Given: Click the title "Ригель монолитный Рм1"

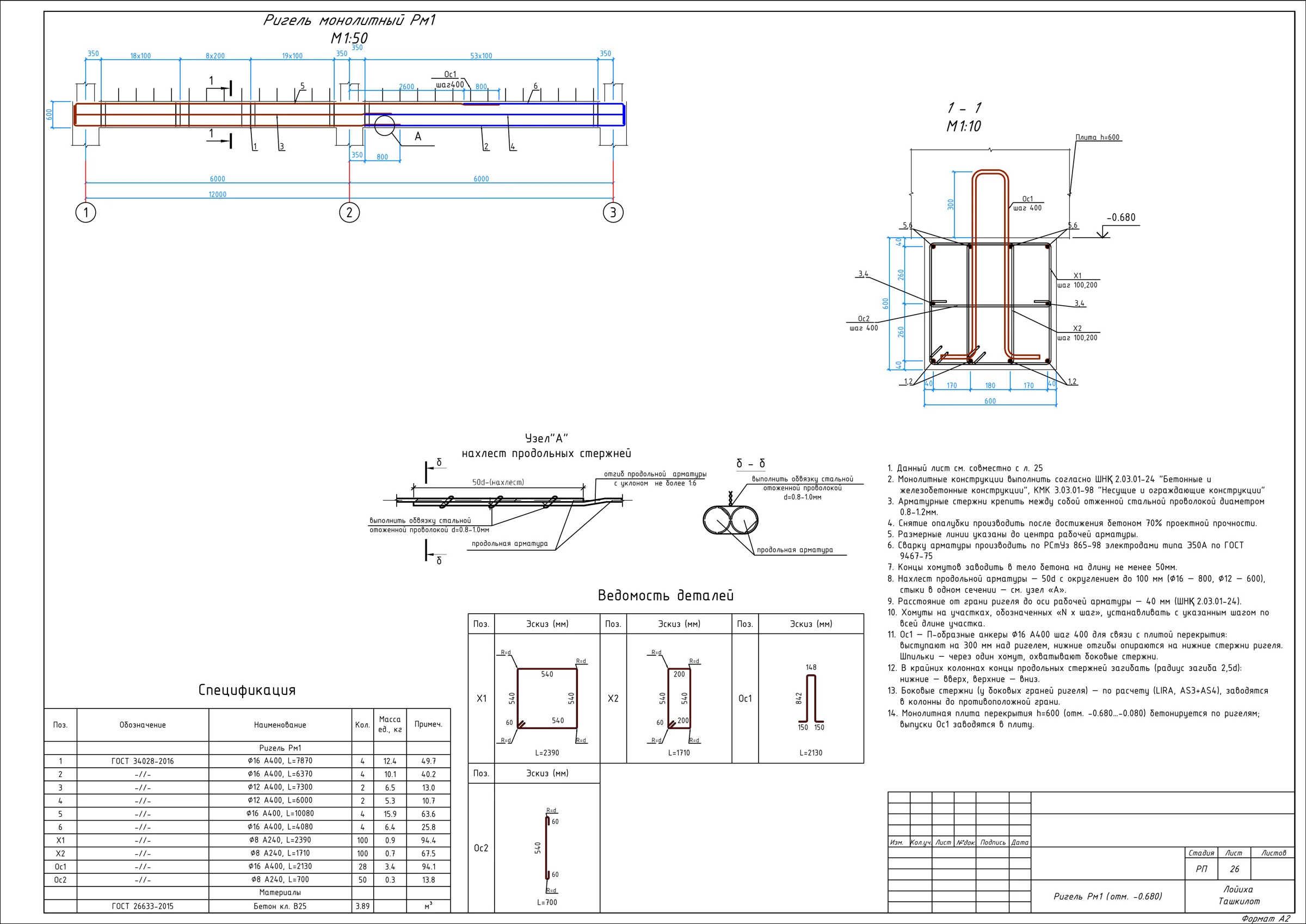Looking at the screenshot, I should [349, 21].
